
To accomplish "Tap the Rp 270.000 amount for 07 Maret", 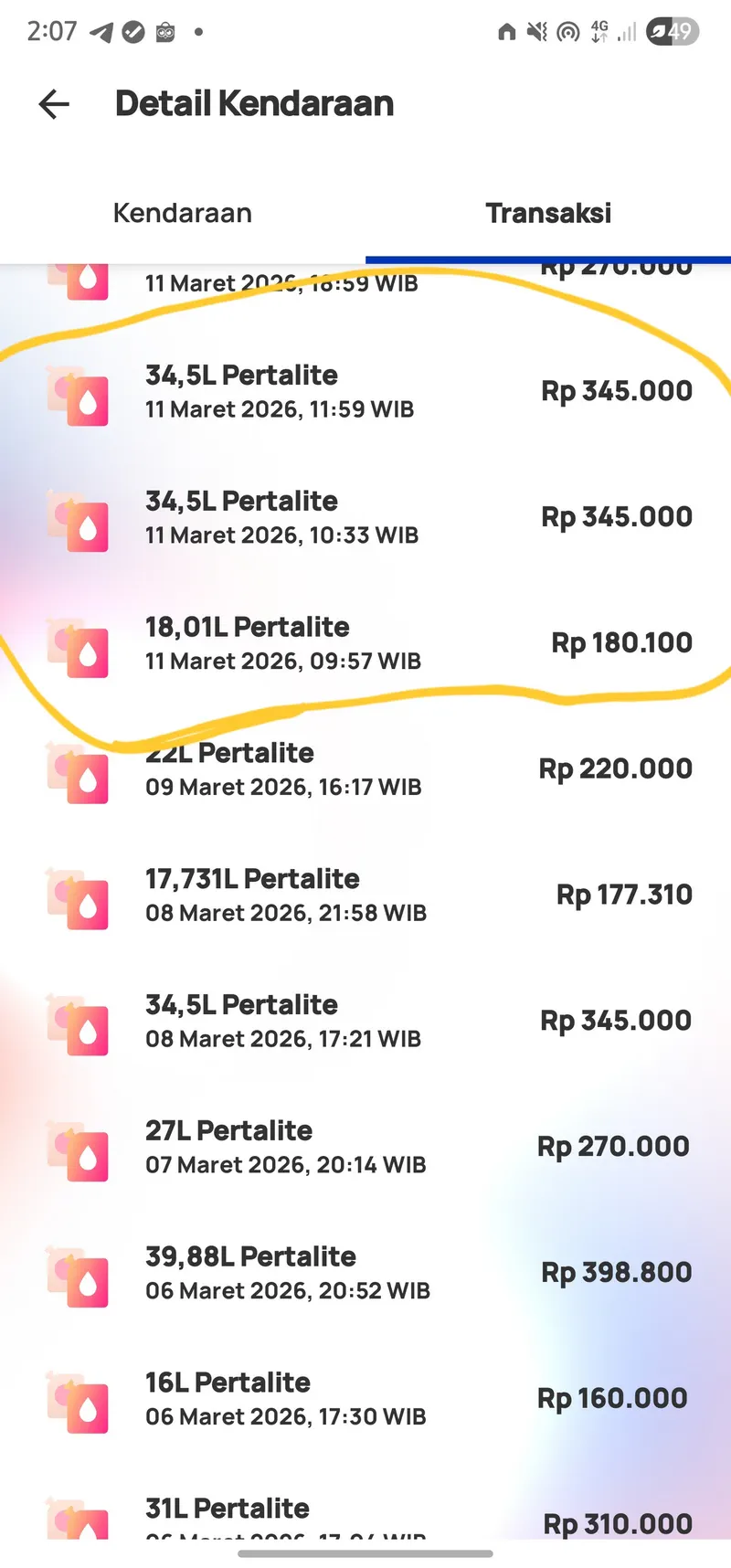I will pyautogui.click(x=613, y=1147).
